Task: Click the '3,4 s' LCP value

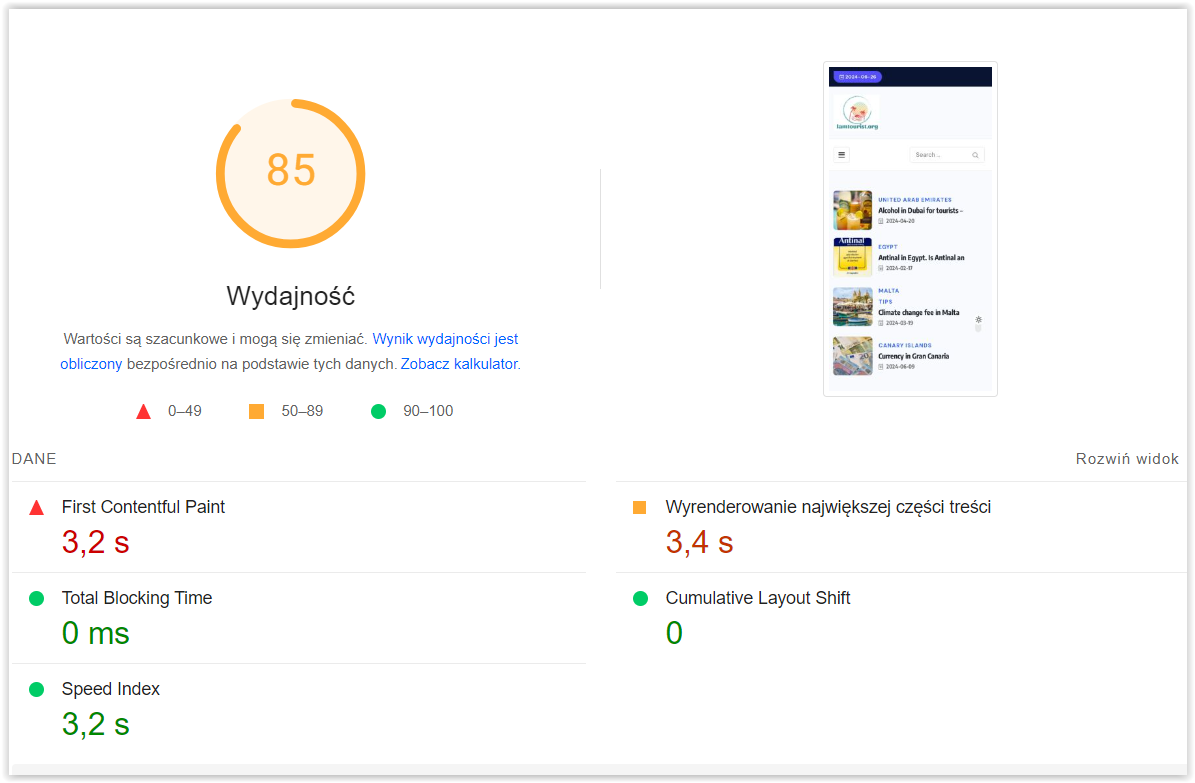Action: point(699,542)
